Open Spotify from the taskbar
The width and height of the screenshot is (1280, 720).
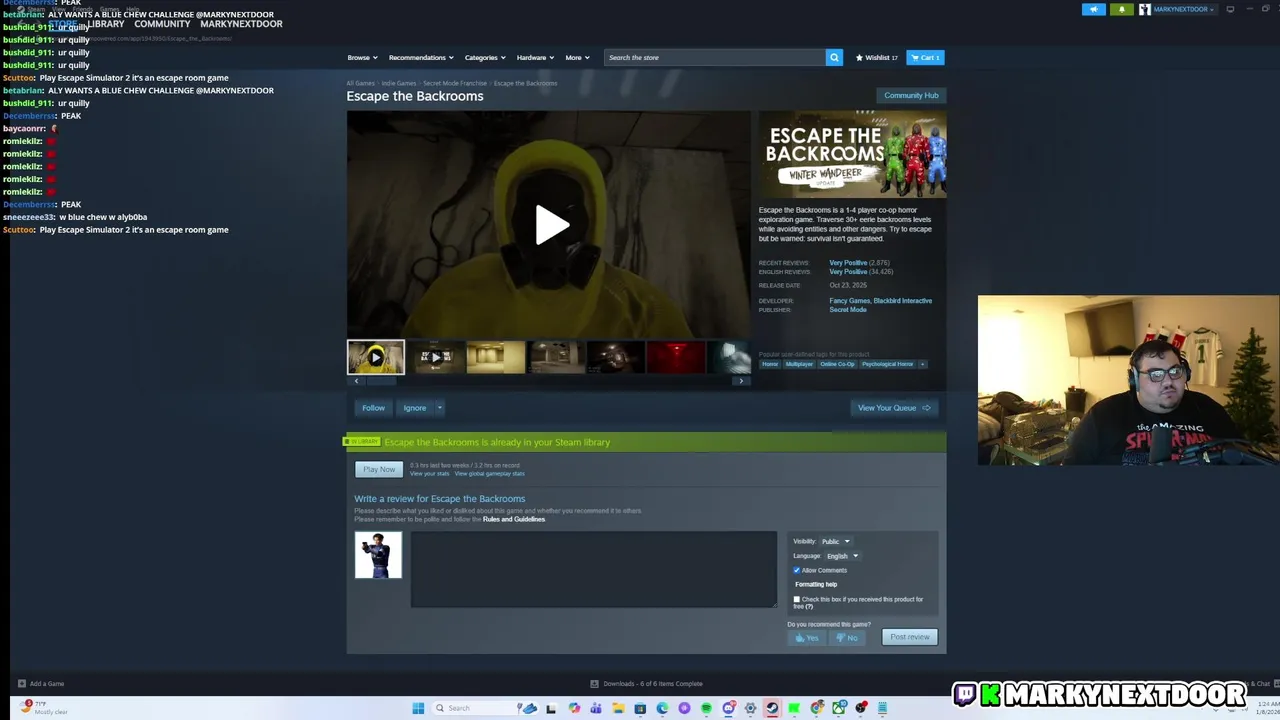(x=706, y=708)
